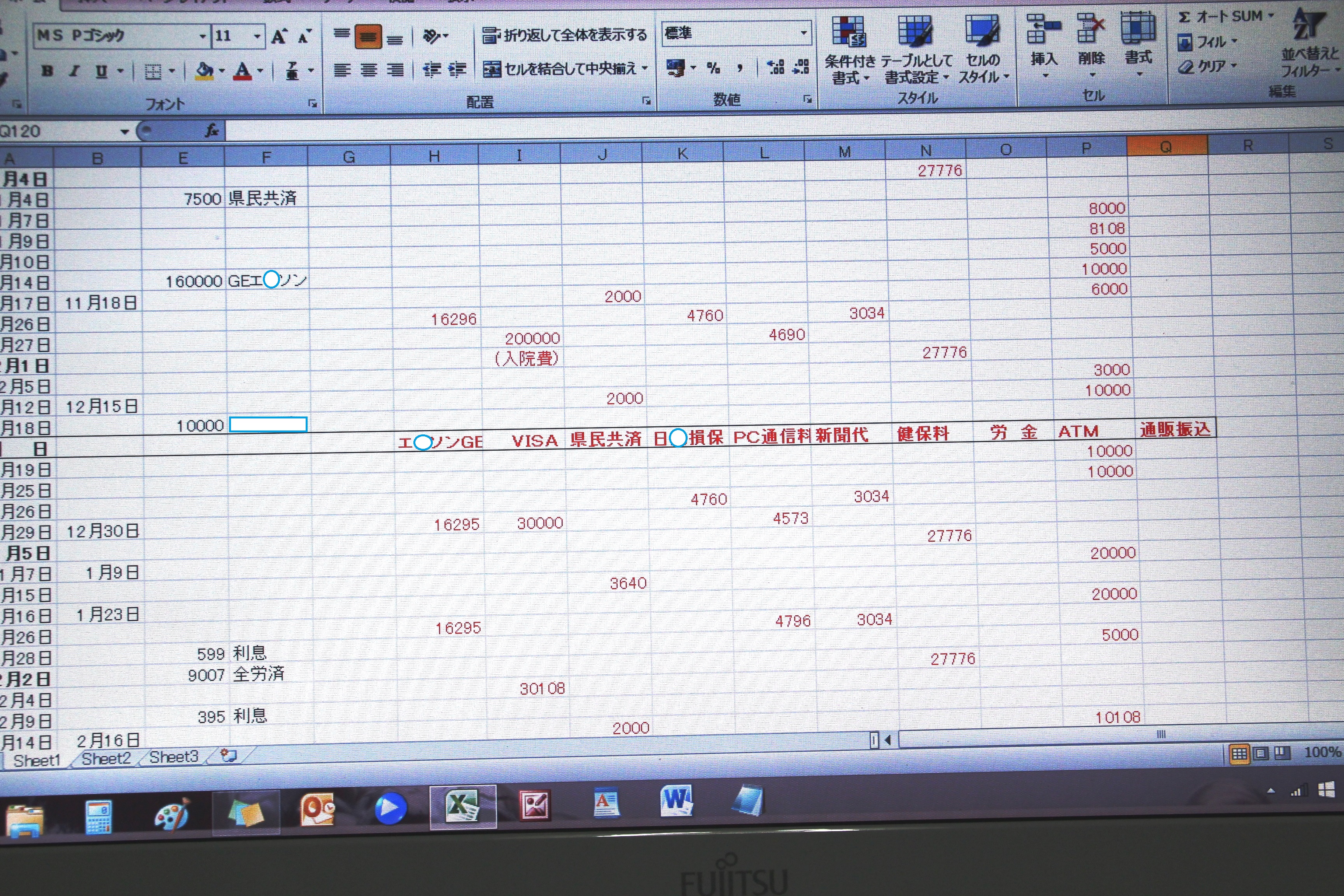Switch to the Sheet2 tab
The width and height of the screenshot is (1344, 896).
pos(106,758)
